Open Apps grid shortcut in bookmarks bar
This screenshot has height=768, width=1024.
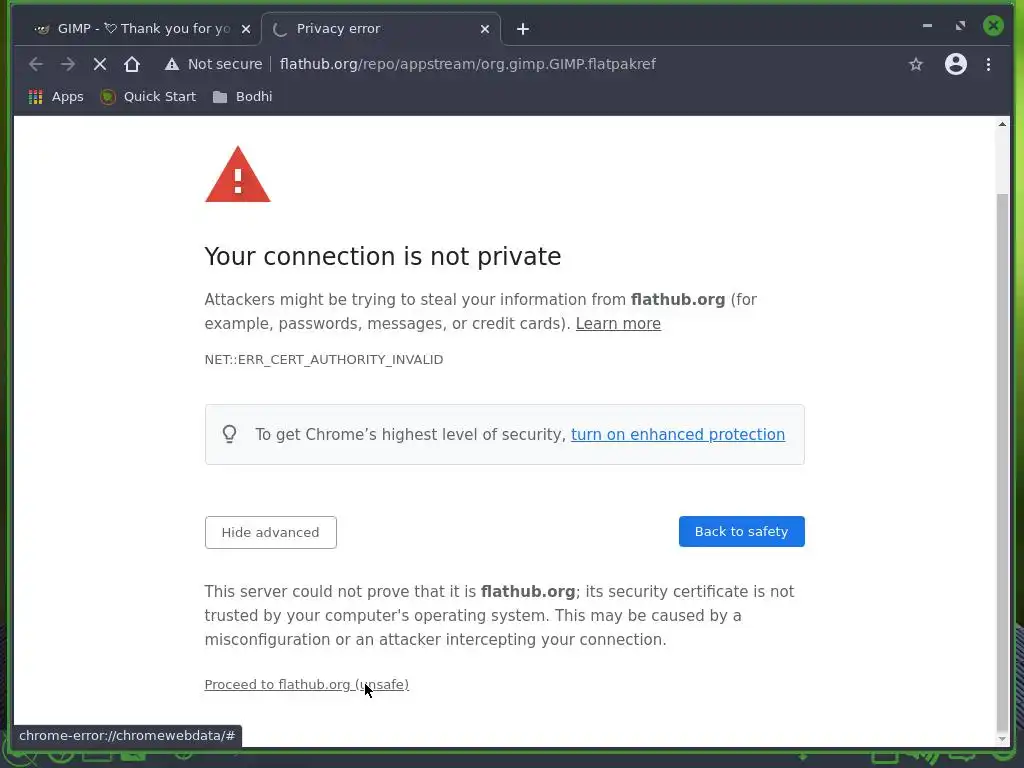coord(56,96)
